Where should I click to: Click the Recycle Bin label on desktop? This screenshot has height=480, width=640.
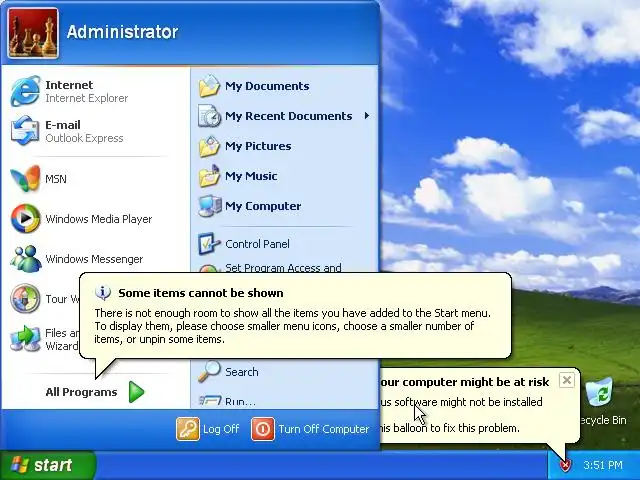click(603, 420)
